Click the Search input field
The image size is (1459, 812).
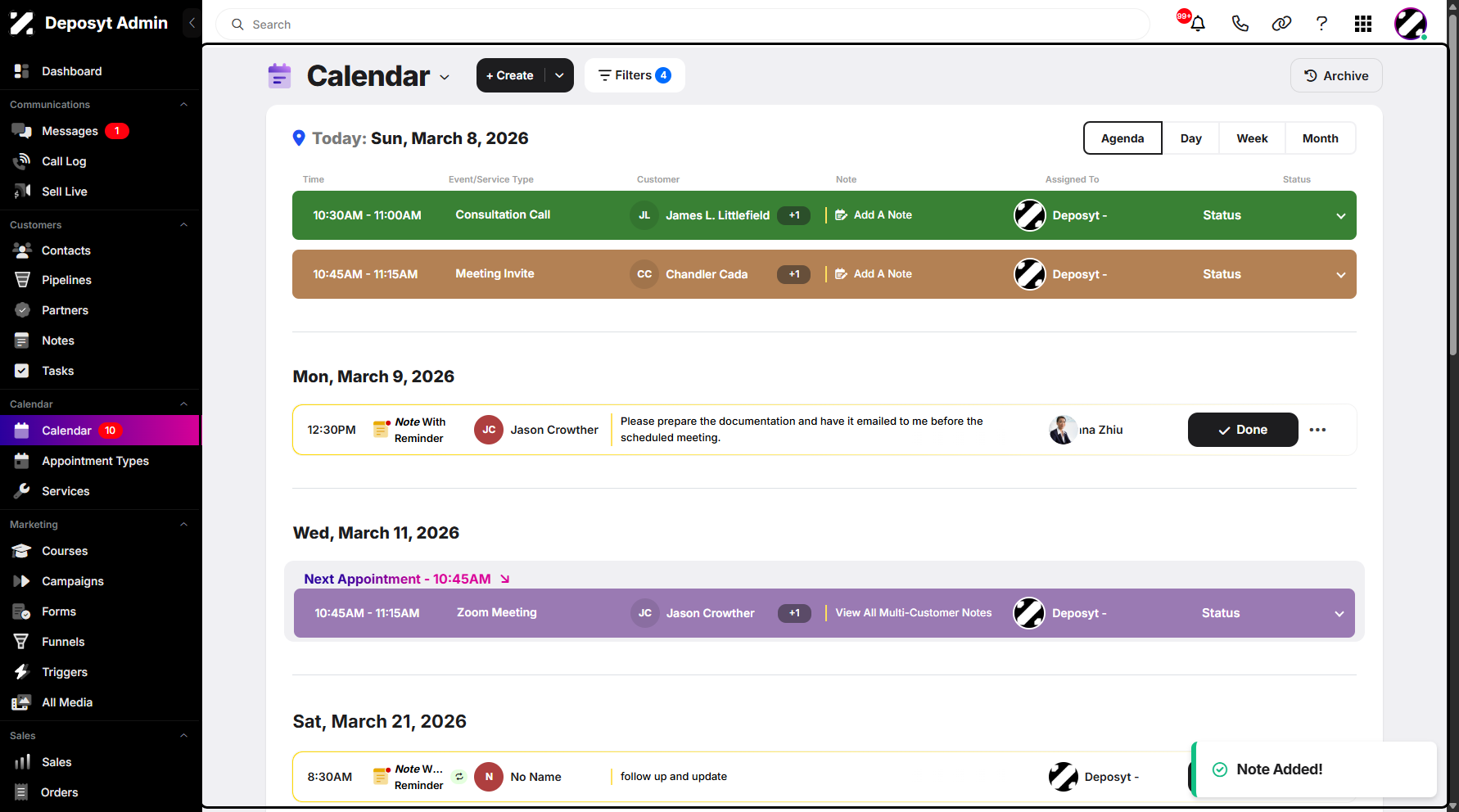click(683, 25)
